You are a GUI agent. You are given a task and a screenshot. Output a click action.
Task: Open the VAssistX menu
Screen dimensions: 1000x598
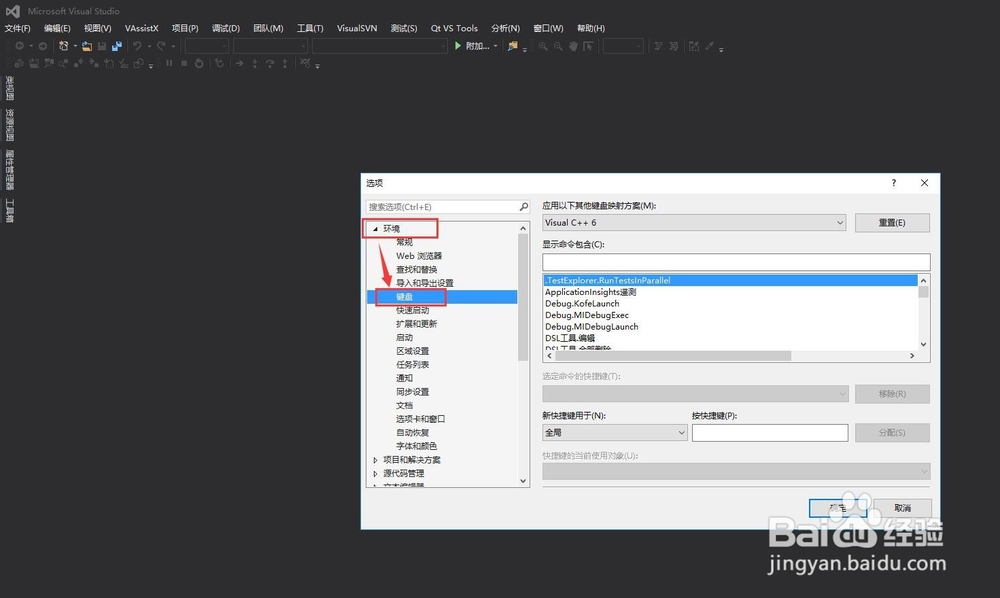pos(142,28)
